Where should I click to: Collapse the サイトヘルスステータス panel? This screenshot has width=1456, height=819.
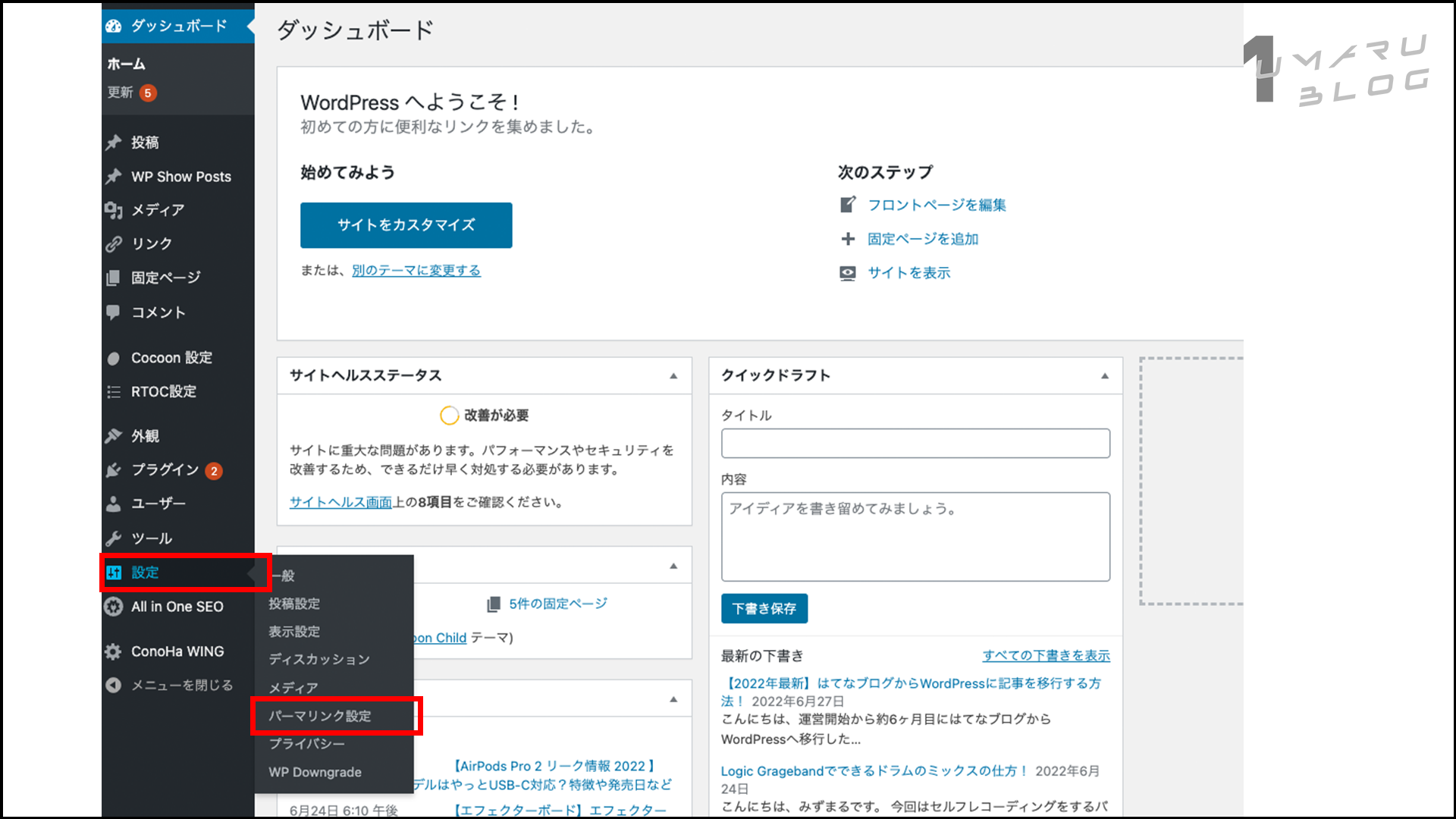tap(673, 376)
